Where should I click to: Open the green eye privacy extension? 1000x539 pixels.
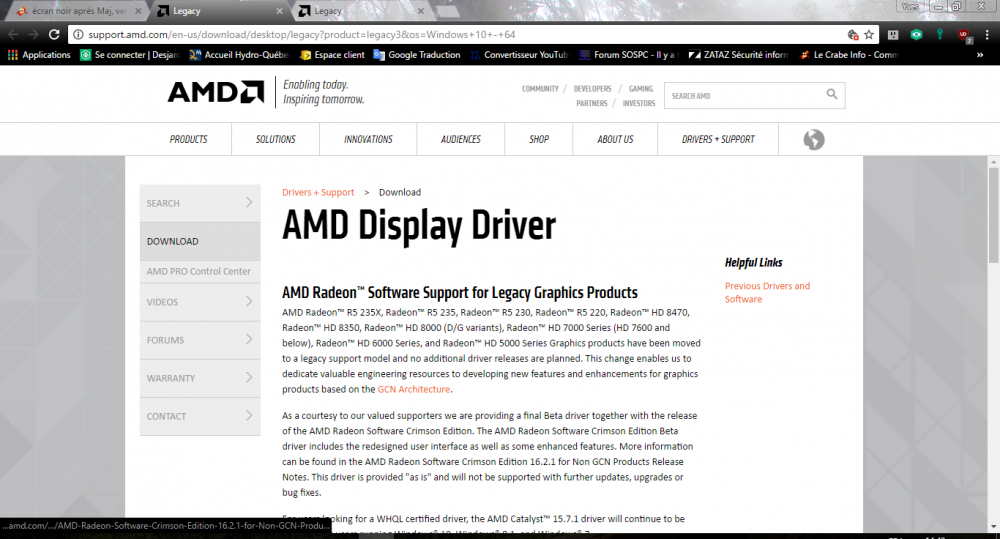pos(916,34)
